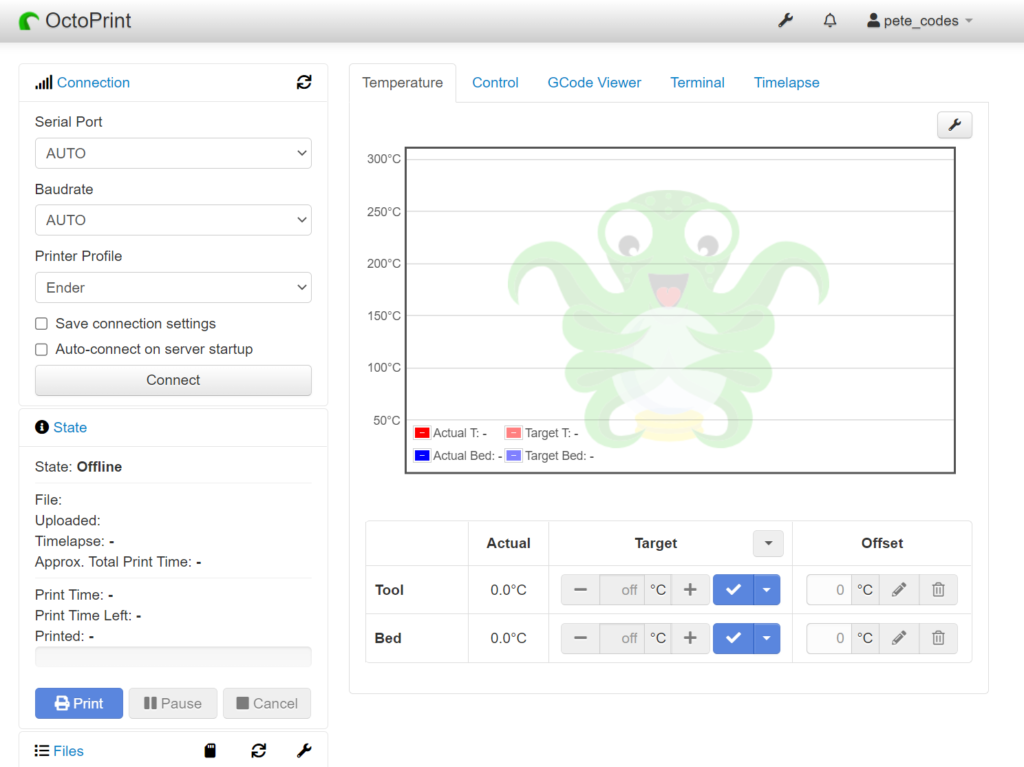The image size is (1024, 767).
Task: Click the Connect button
Action: 173,380
